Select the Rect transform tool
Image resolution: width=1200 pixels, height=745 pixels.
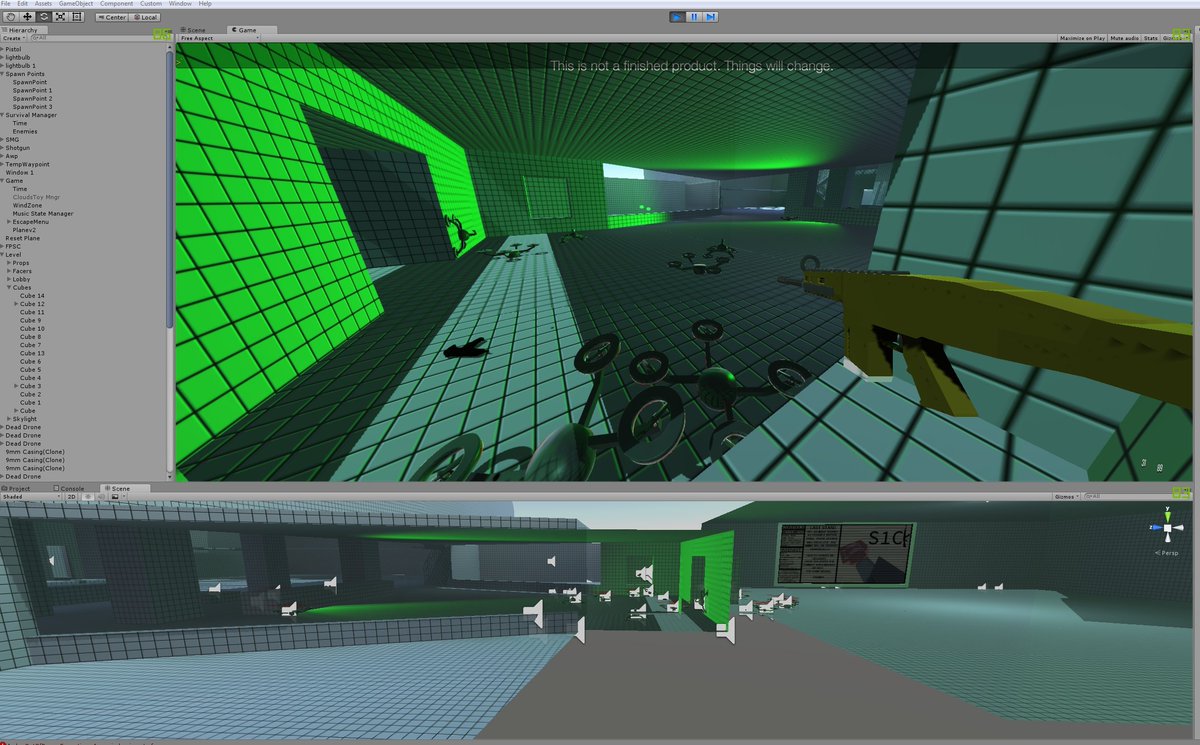(x=77, y=16)
